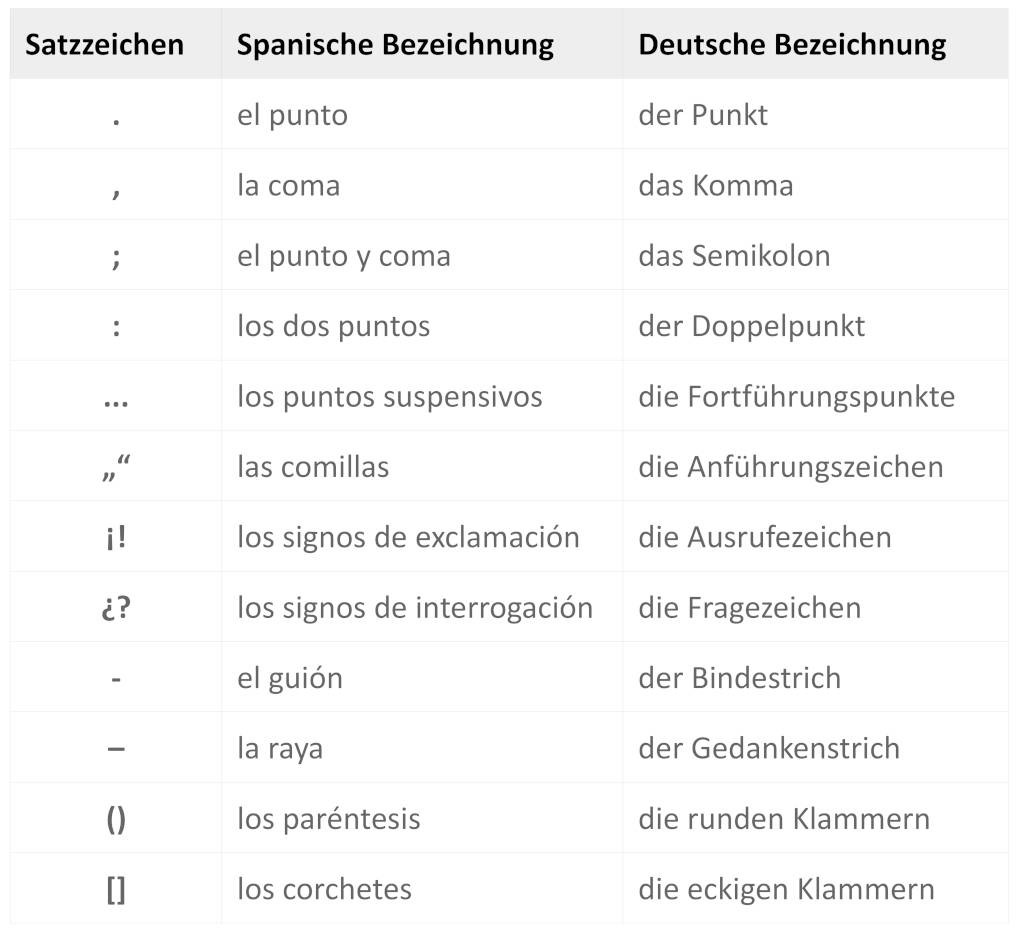
Task: Click the colon symbol in first column
Action: tap(116, 326)
